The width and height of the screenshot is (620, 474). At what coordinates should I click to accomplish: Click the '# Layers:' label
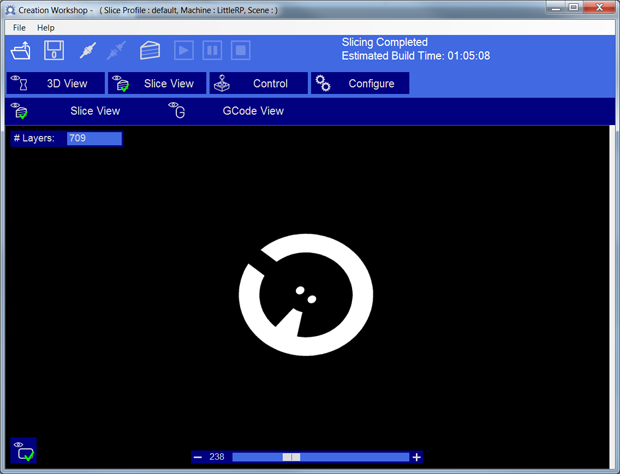pyautogui.click(x=34, y=138)
